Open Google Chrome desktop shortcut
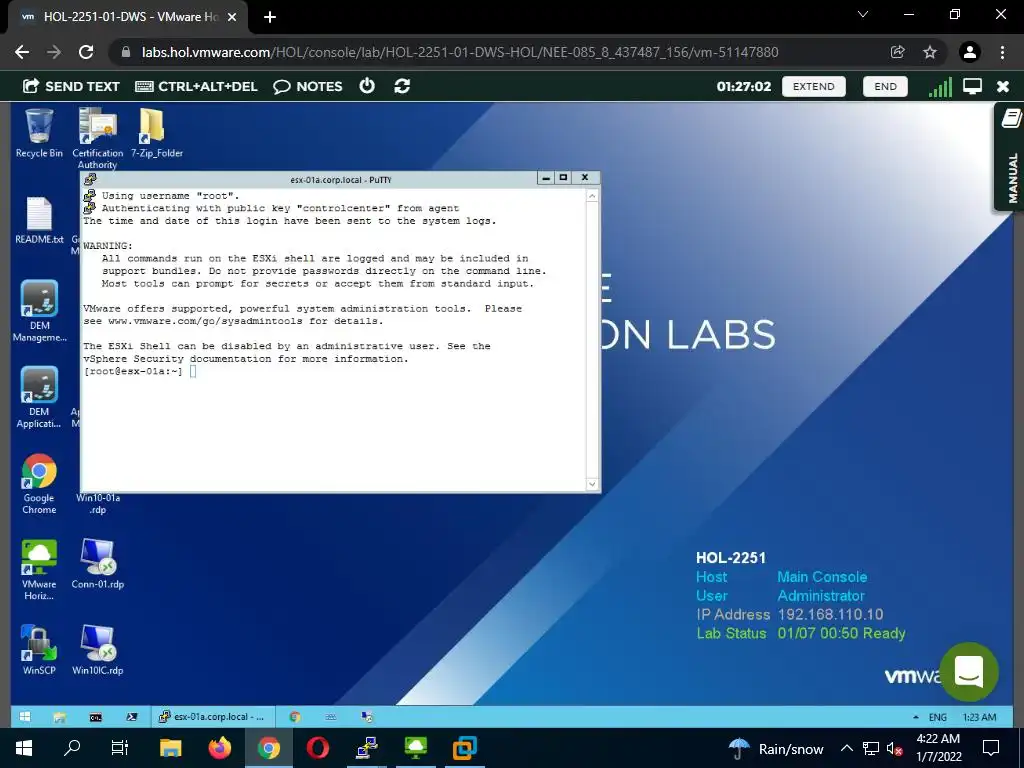 39,484
